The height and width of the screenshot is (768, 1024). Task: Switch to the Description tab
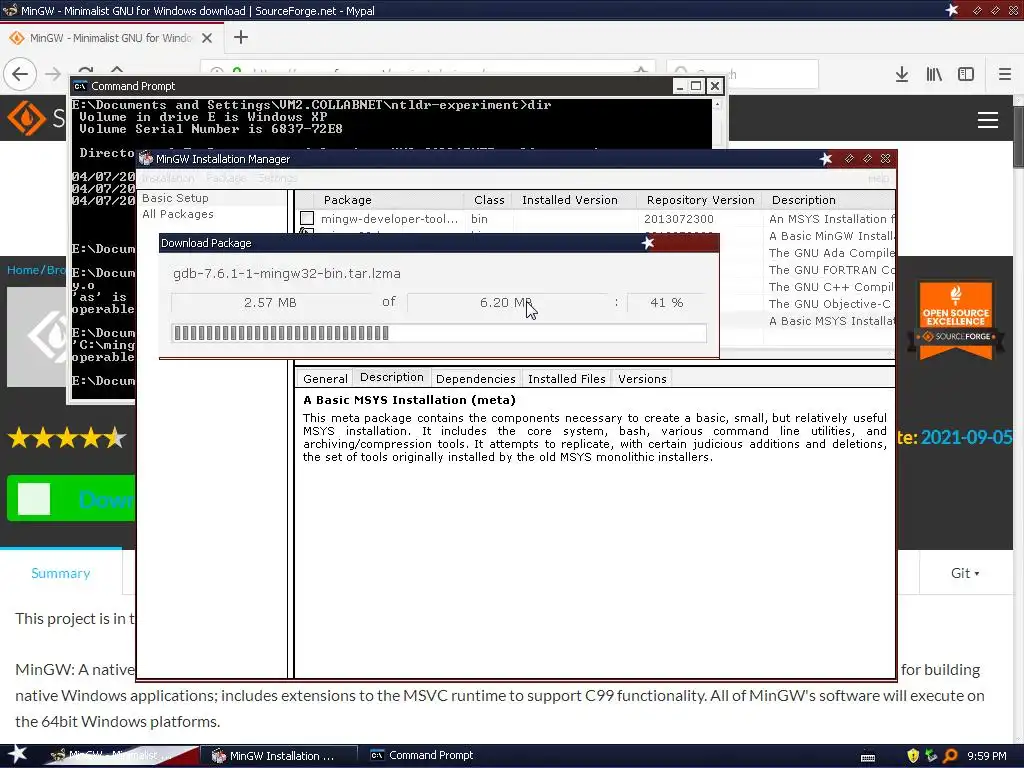click(392, 377)
